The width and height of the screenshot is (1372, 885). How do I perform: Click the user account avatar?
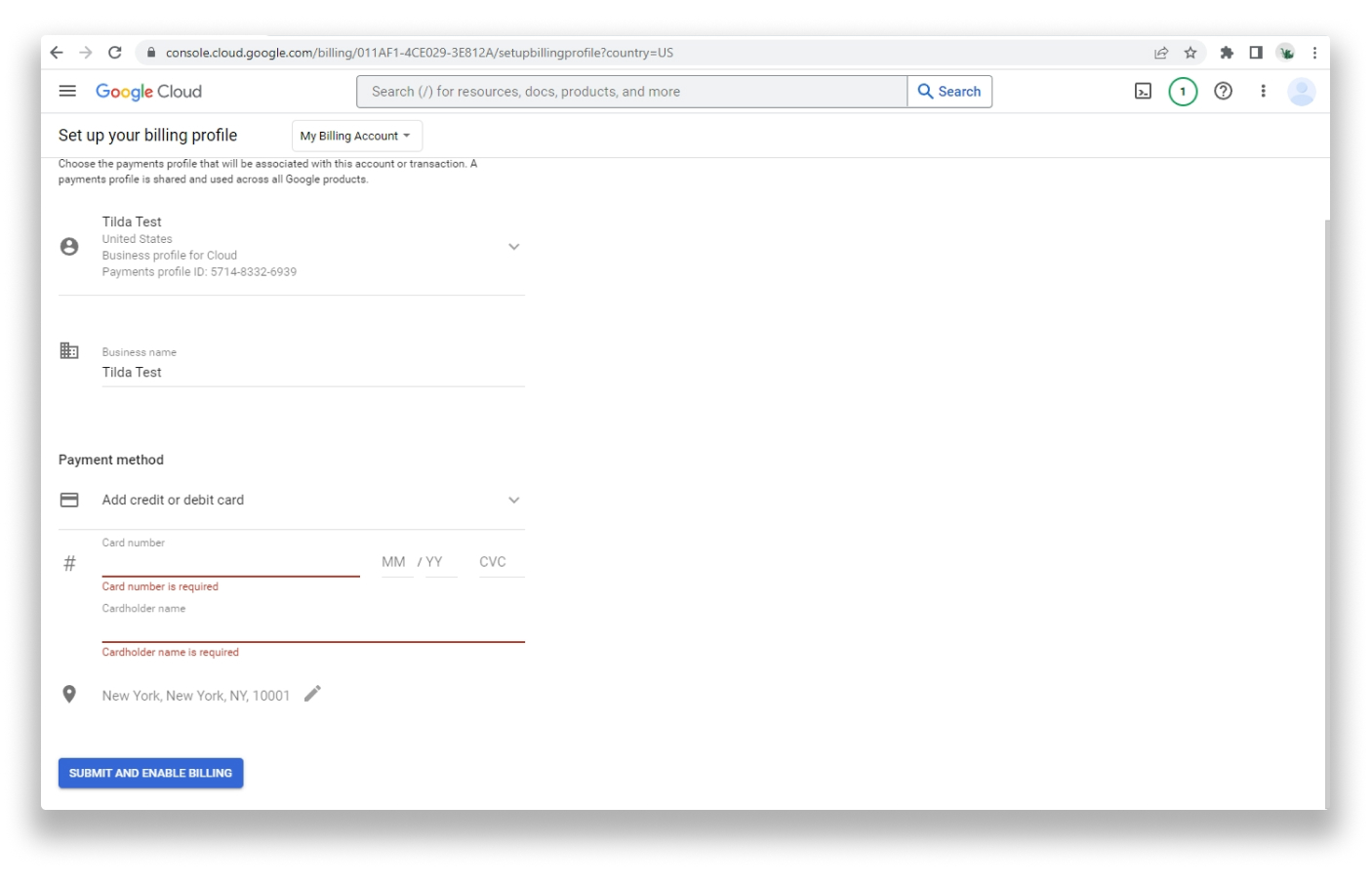(1301, 92)
